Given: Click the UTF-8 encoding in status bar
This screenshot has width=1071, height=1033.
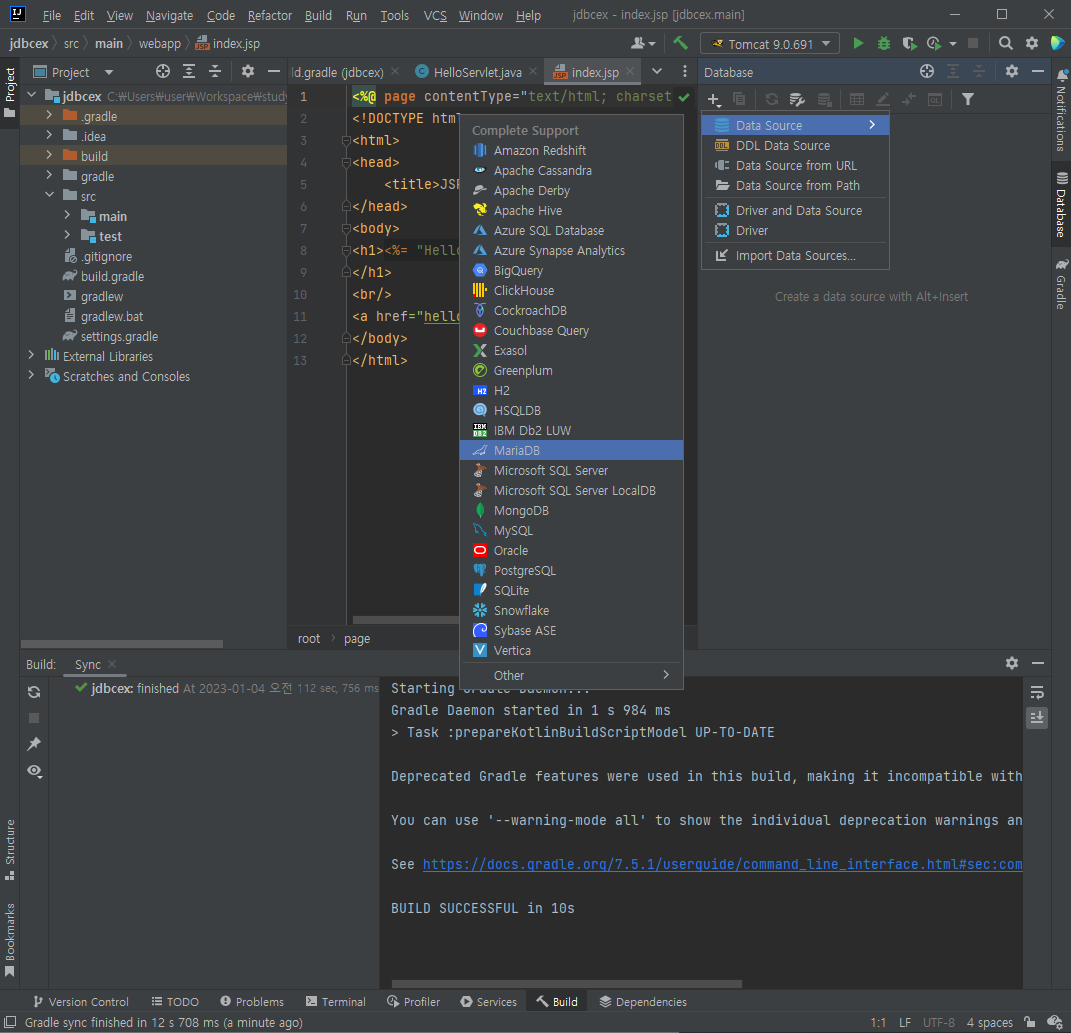Looking at the screenshot, I should click(x=938, y=1022).
